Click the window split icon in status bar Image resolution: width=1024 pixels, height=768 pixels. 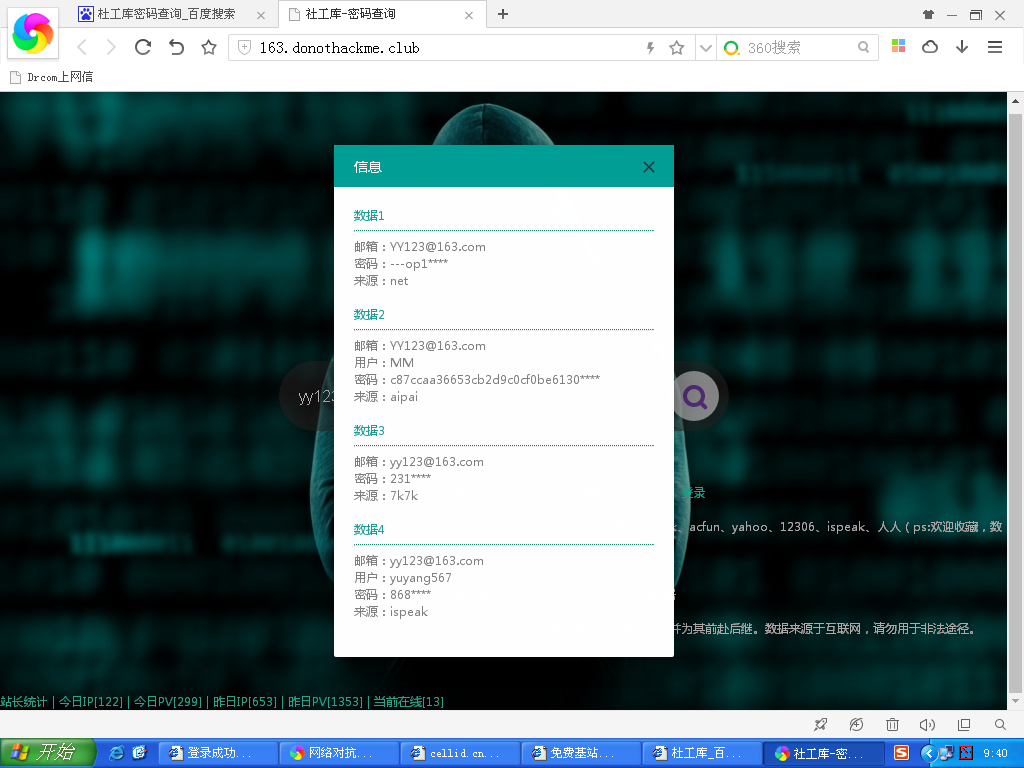[964, 724]
